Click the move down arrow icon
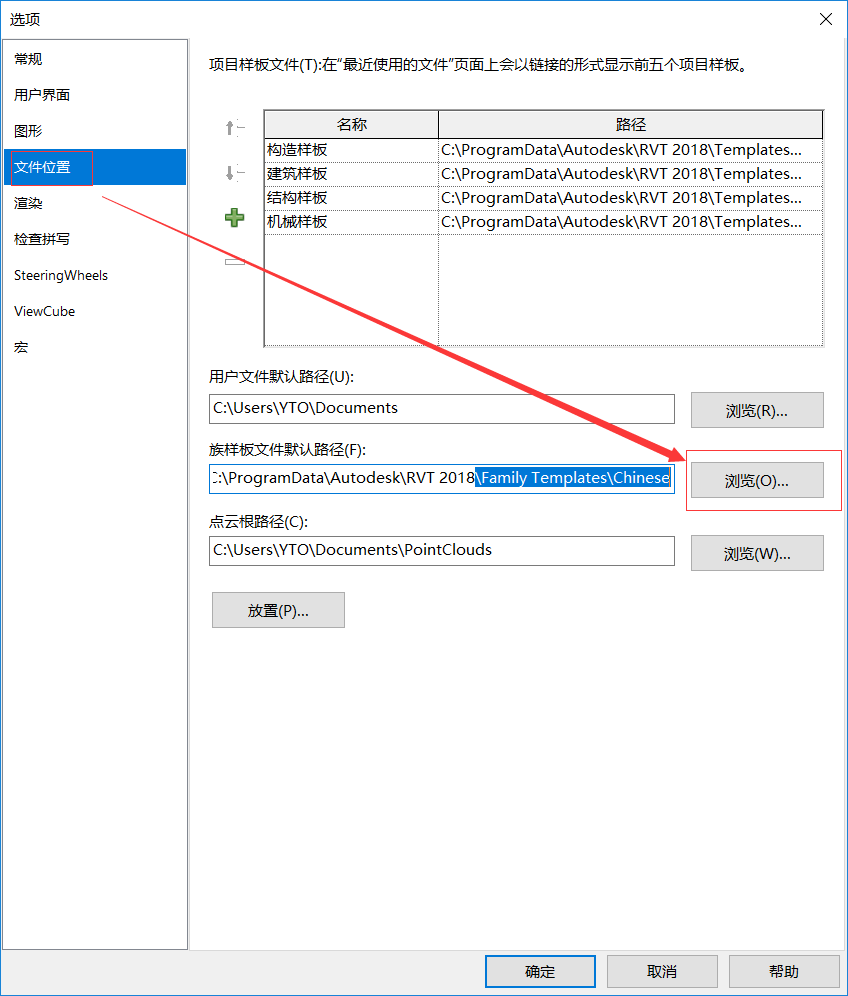The height and width of the screenshot is (996, 848). [x=234, y=173]
